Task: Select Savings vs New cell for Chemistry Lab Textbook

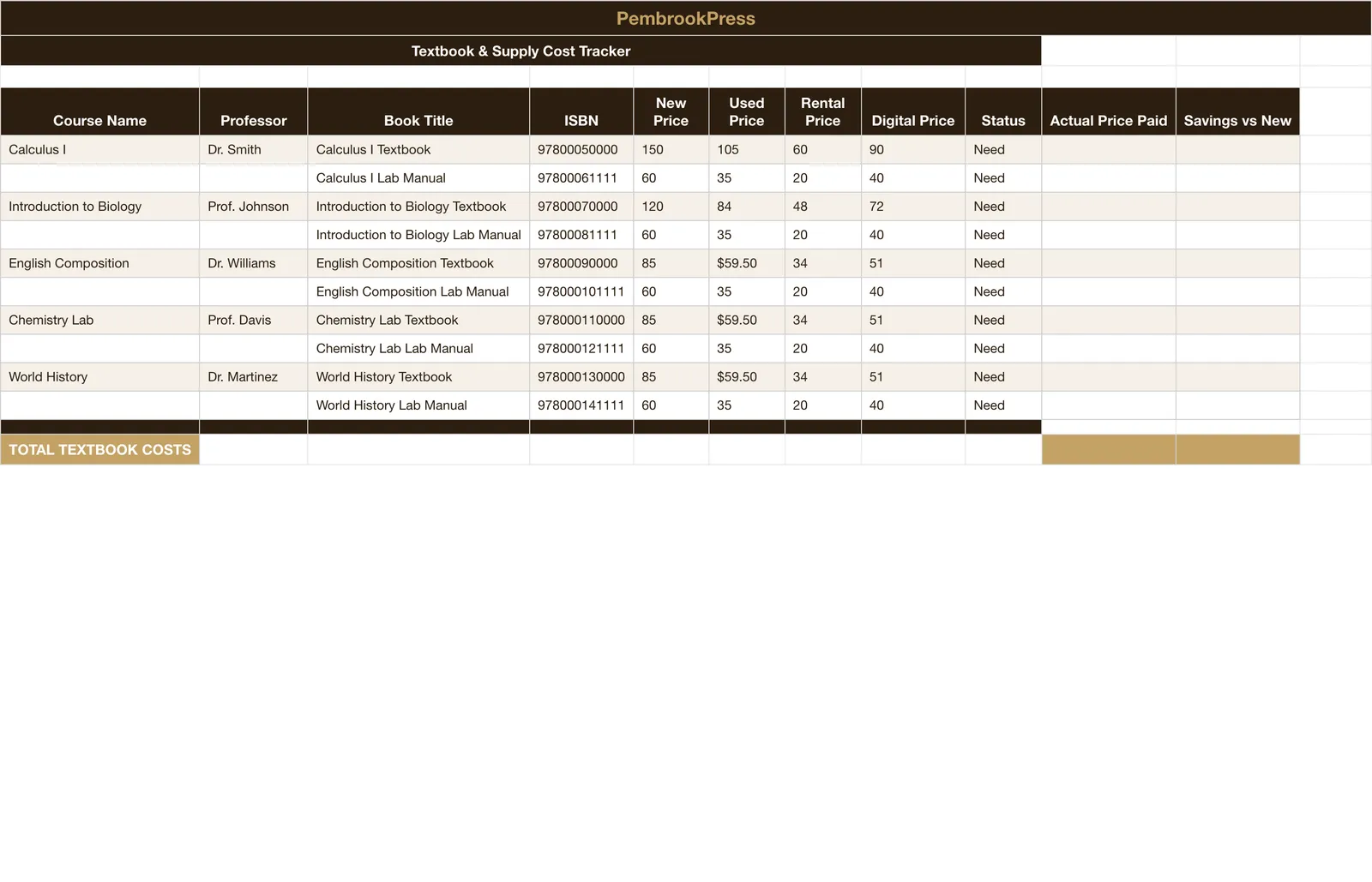Action: [1237, 320]
